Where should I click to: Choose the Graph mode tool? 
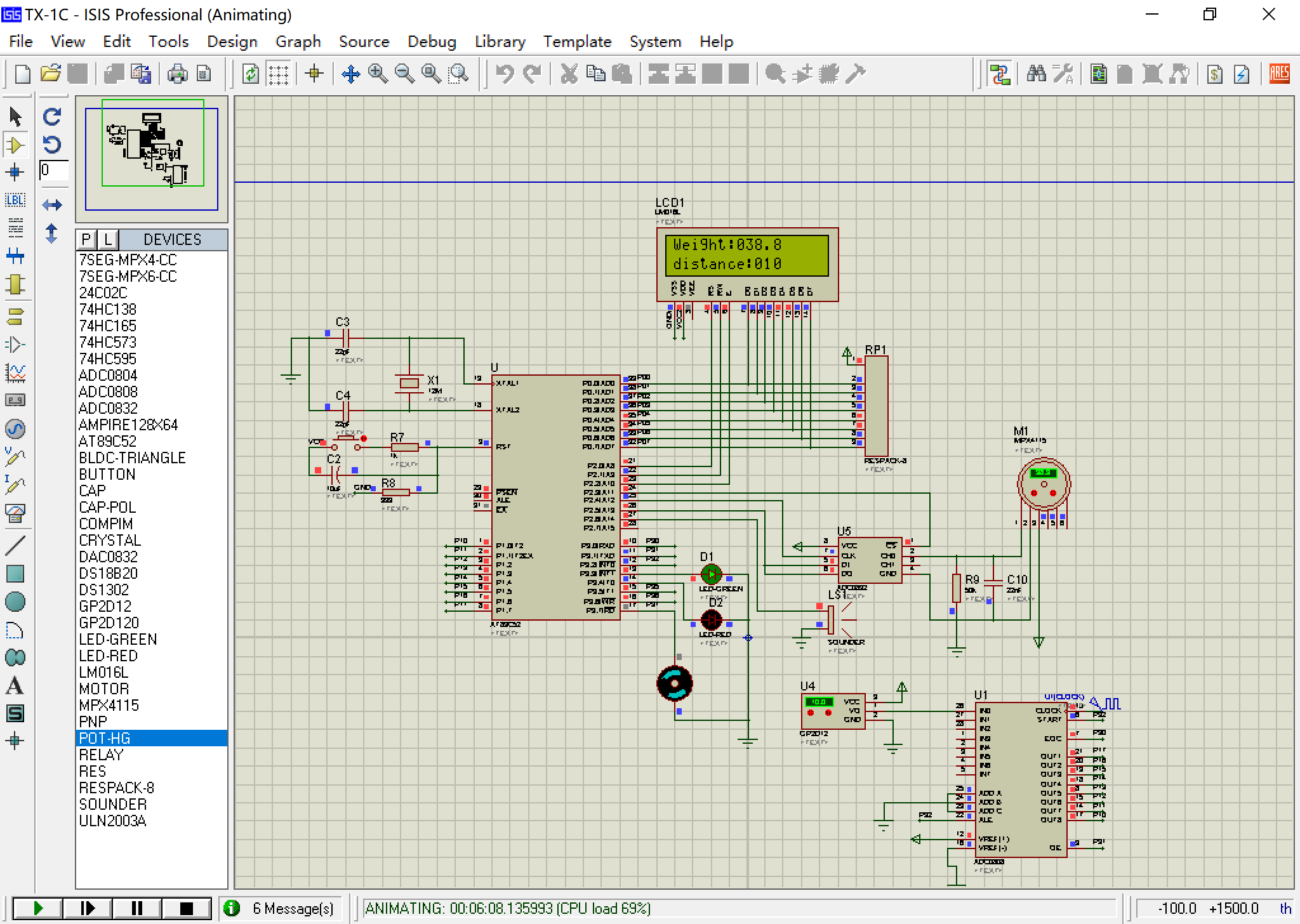[x=15, y=373]
